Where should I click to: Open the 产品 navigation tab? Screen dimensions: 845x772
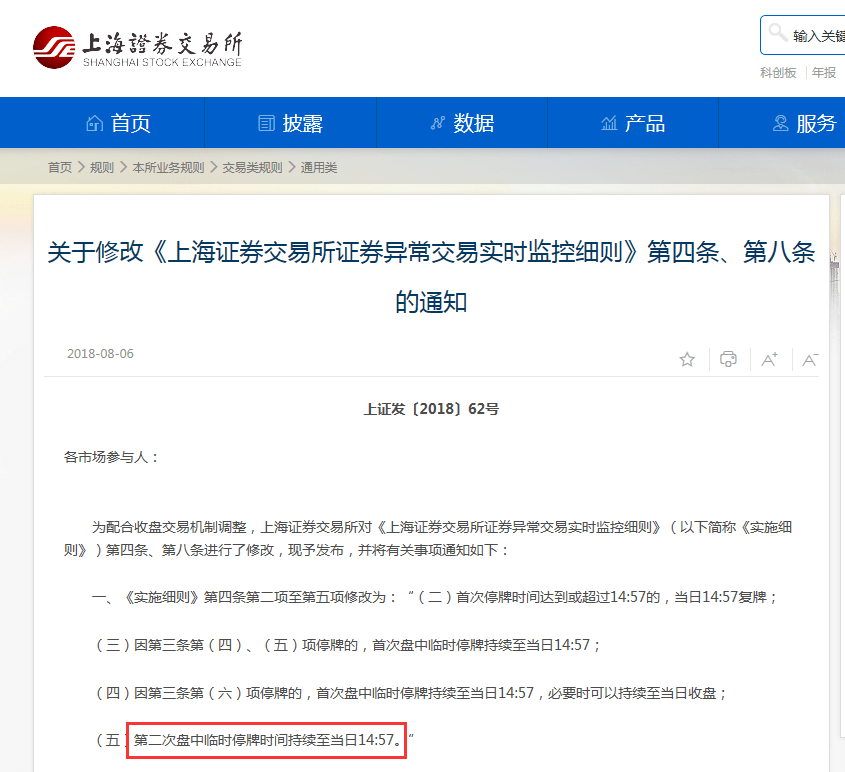point(633,123)
